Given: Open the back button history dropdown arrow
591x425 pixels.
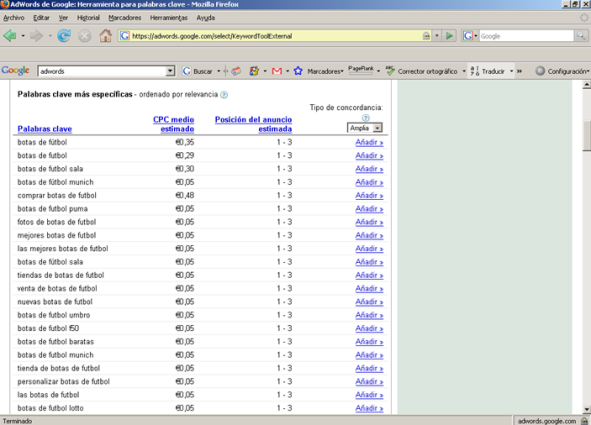Looking at the screenshot, I should pos(23,36).
